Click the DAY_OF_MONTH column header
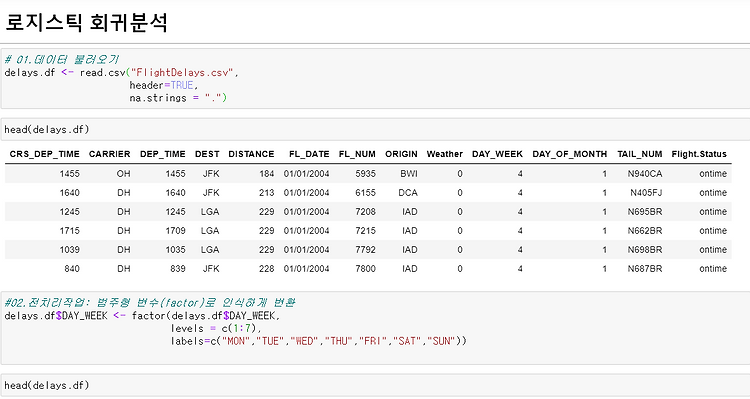750x399 pixels. [570, 154]
